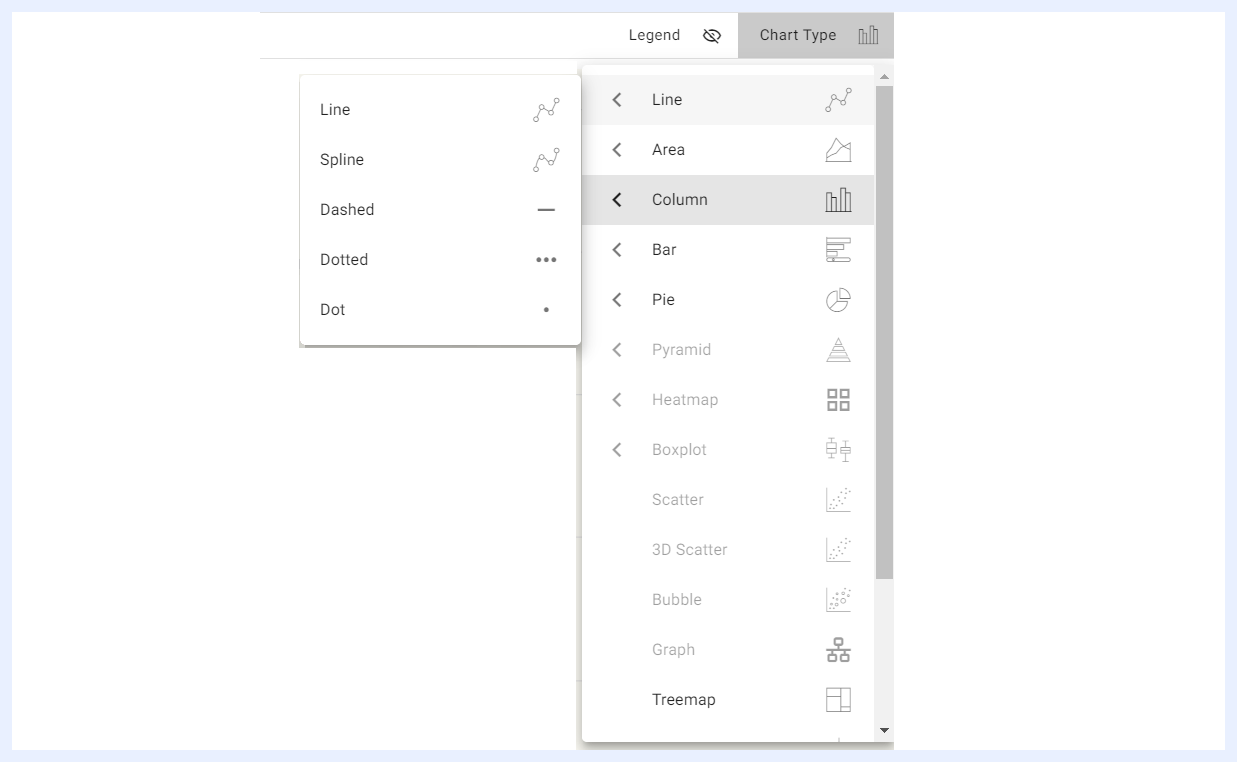Screen dimensions: 1237x762
Task: Click the Line icon in chart type list
Action: point(838,100)
